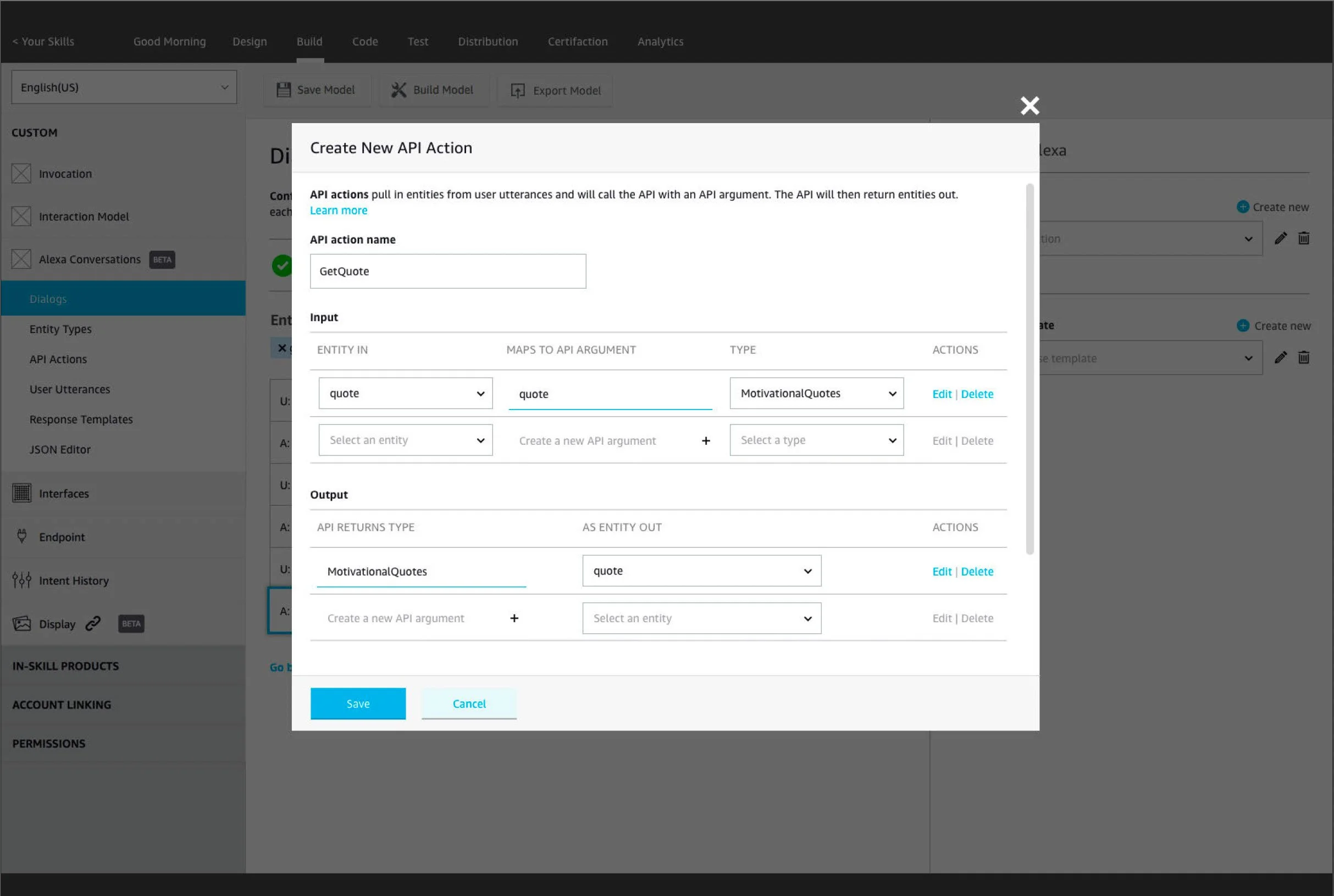Viewport: 1334px width, 896px height.
Task: Switch to the Test tab
Action: pos(418,42)
